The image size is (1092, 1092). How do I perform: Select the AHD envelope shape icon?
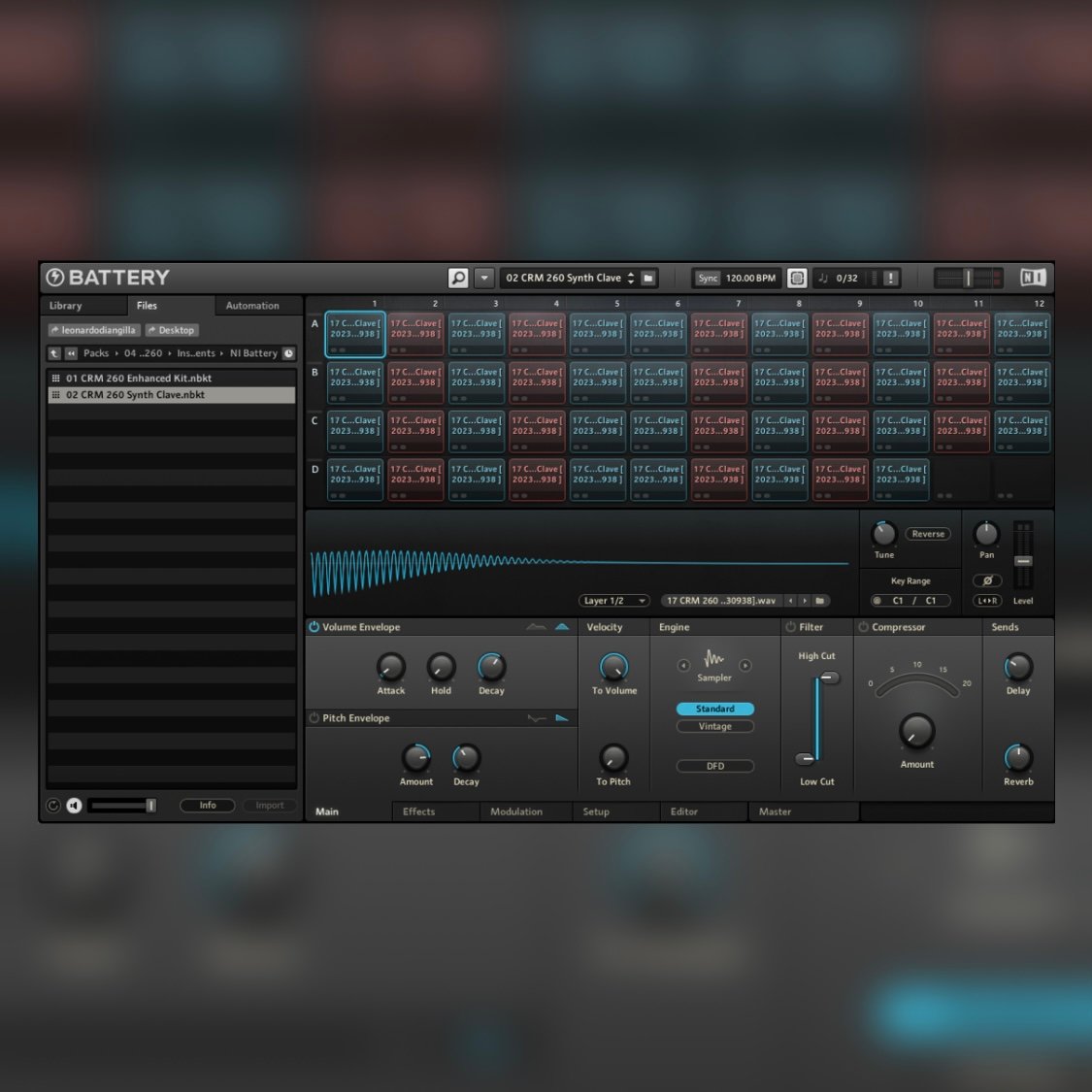click(x=536, y=627)
